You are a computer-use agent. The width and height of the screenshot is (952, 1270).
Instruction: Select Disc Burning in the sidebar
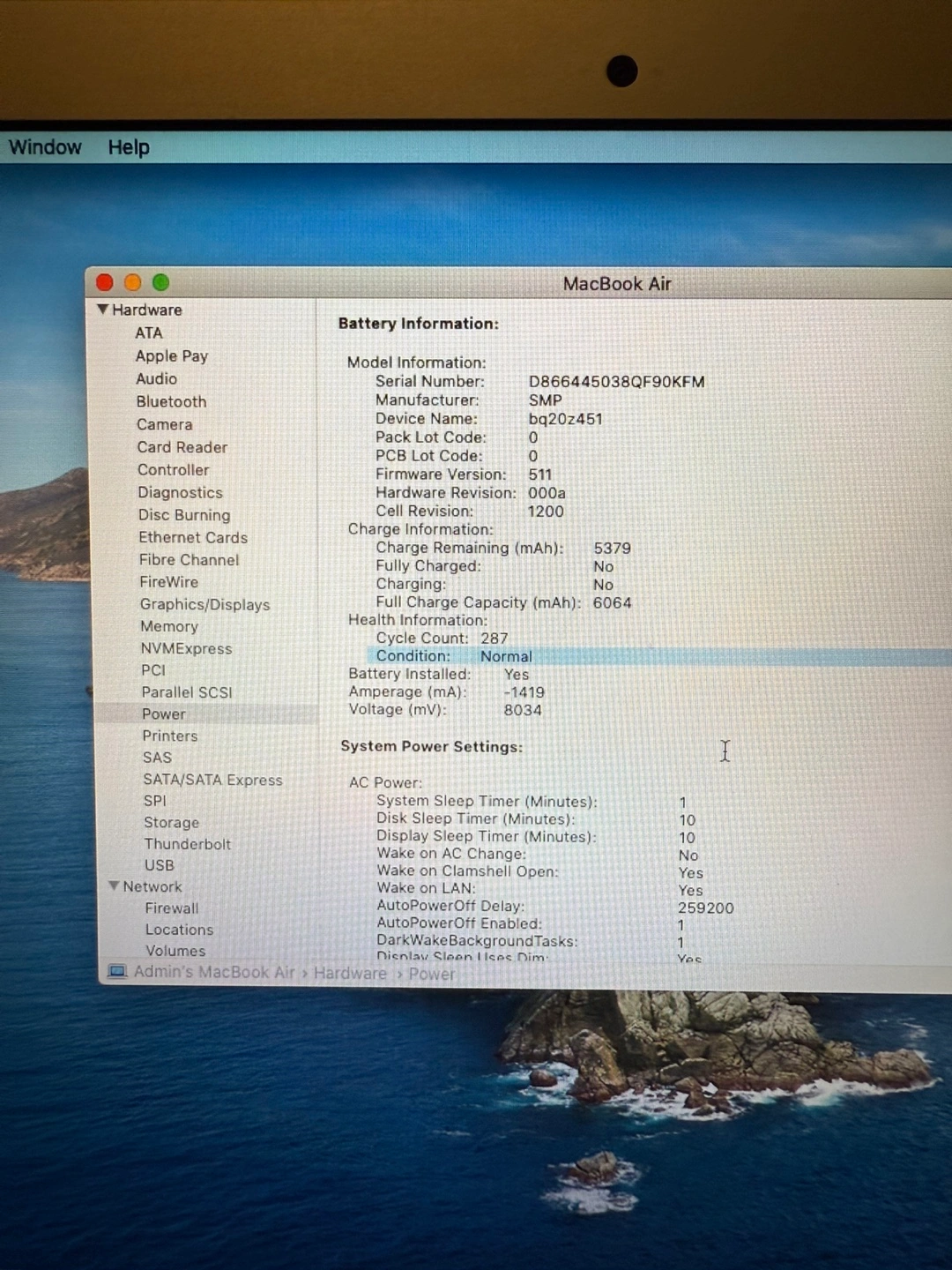(x=184, y=515)
